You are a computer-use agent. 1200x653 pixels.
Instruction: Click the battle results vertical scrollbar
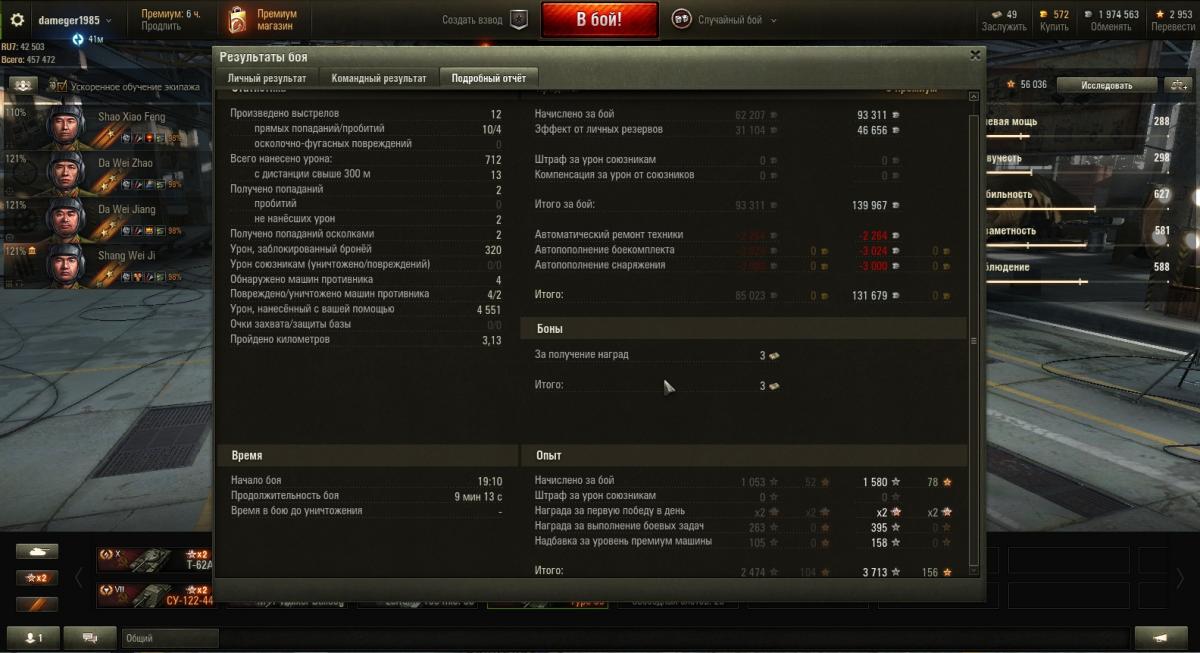click(x=974, y=340)
